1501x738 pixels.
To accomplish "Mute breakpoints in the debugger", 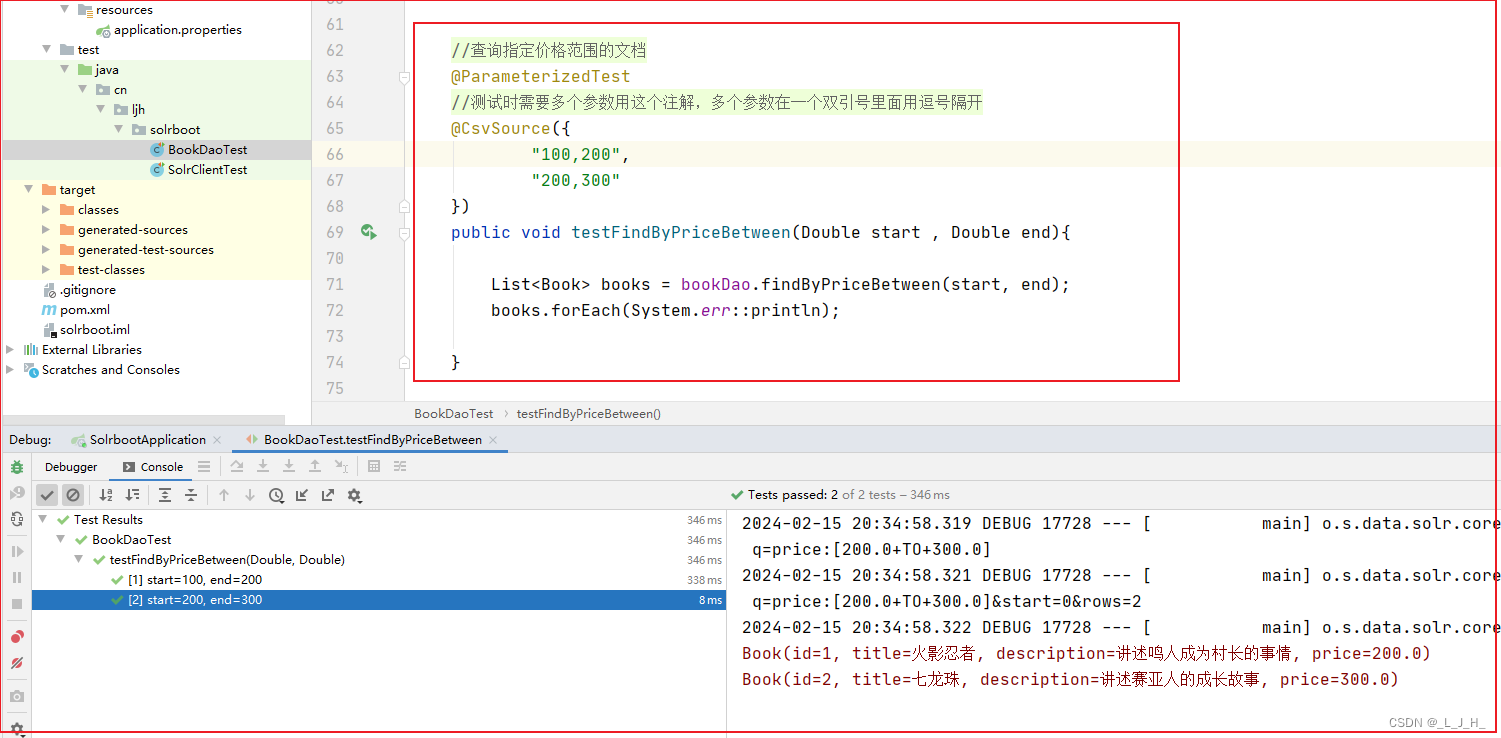I will coord(15,663).
